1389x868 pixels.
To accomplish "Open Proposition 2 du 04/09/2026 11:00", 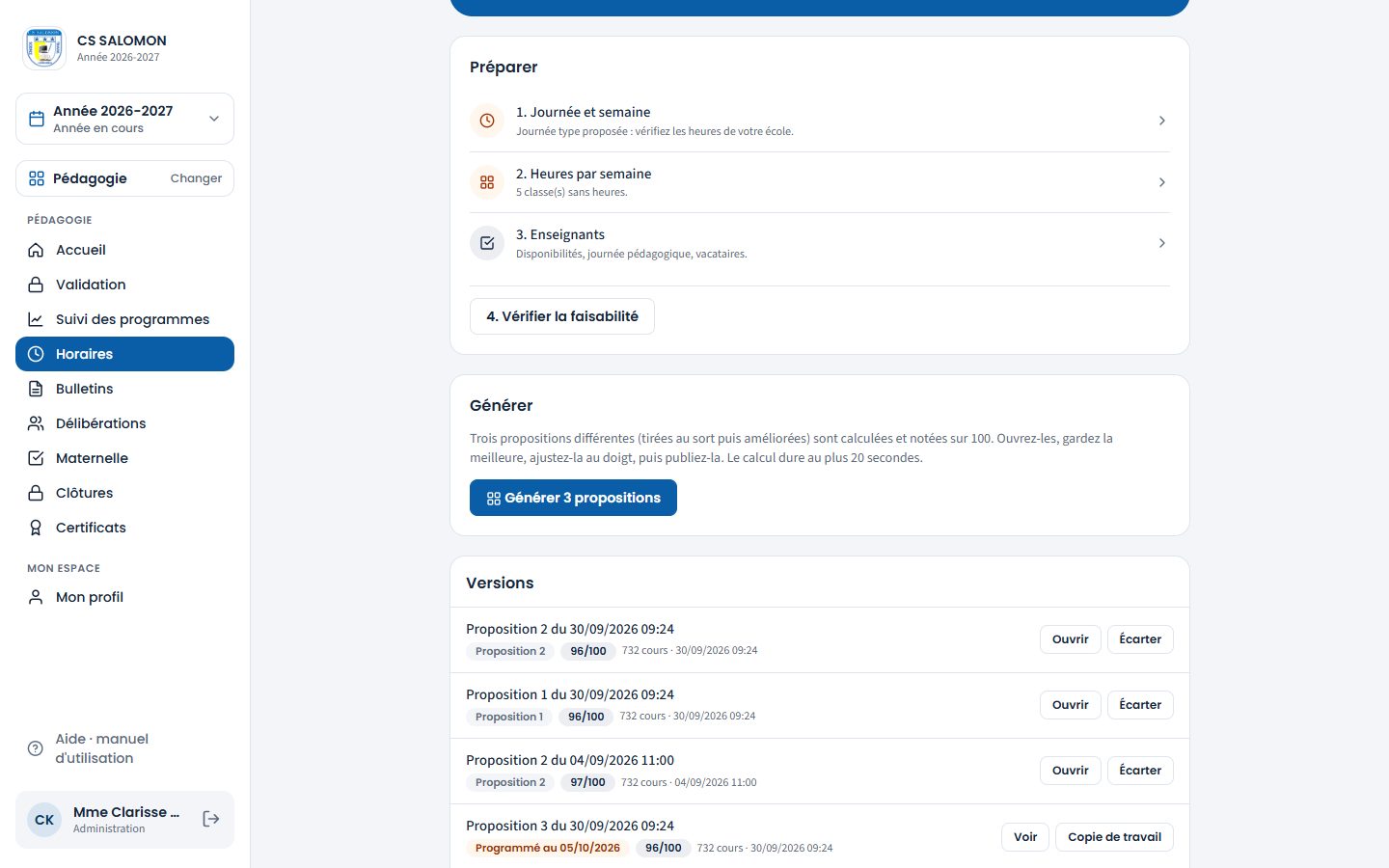I will pyautogui.click(x=1070, y=771).
